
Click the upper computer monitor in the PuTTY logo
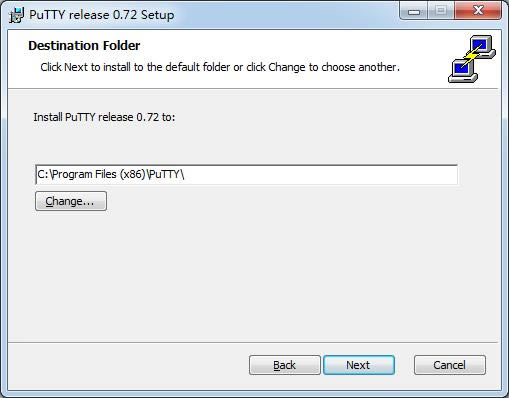(x=482, y=46)
